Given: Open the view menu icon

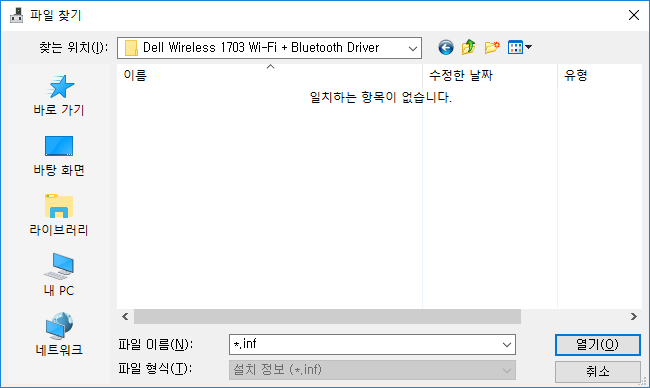Looking at the screenshot, I should 519,48.
